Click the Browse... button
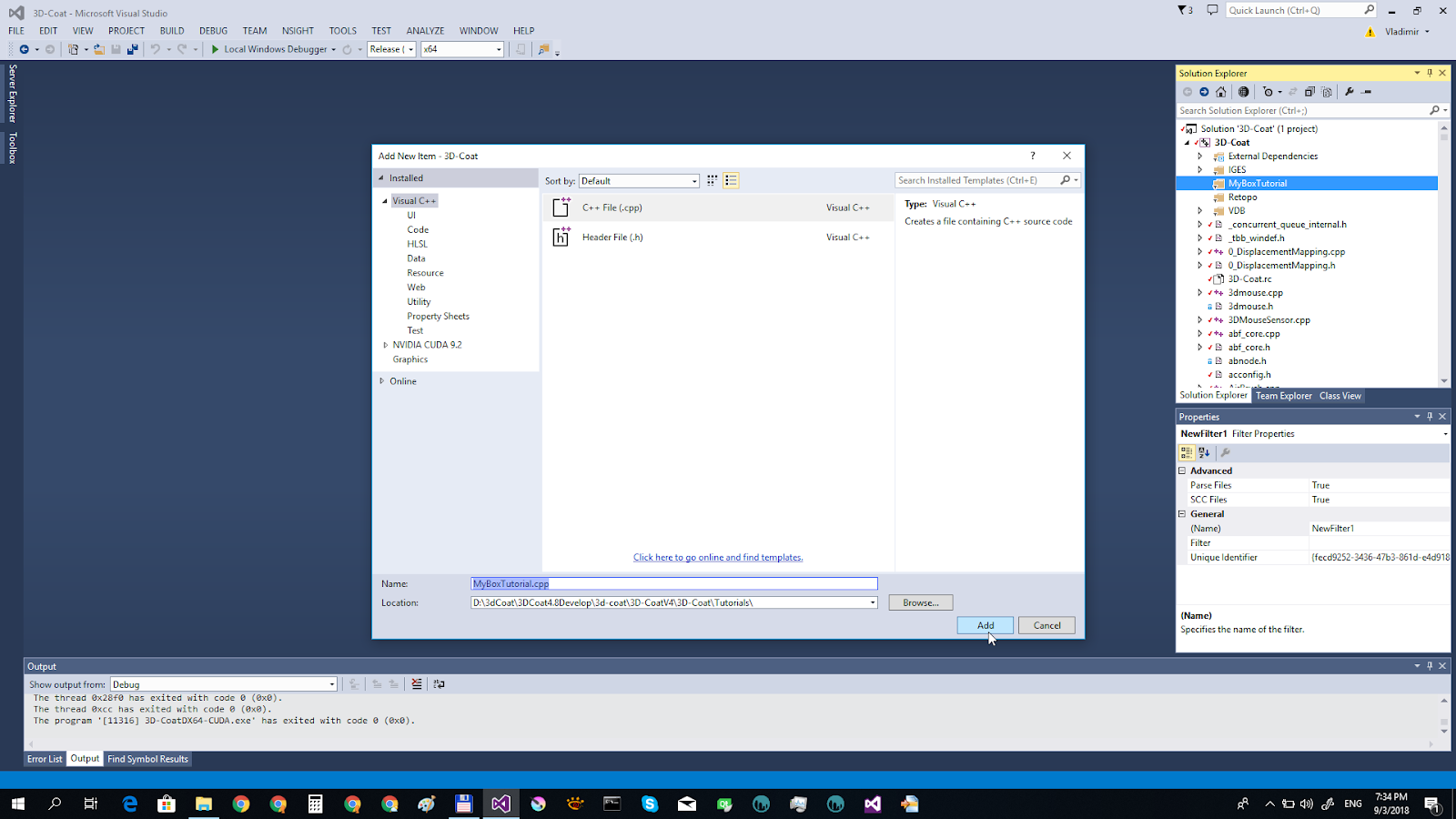Viewport: 1456px width, 819px height. [921, 602]
